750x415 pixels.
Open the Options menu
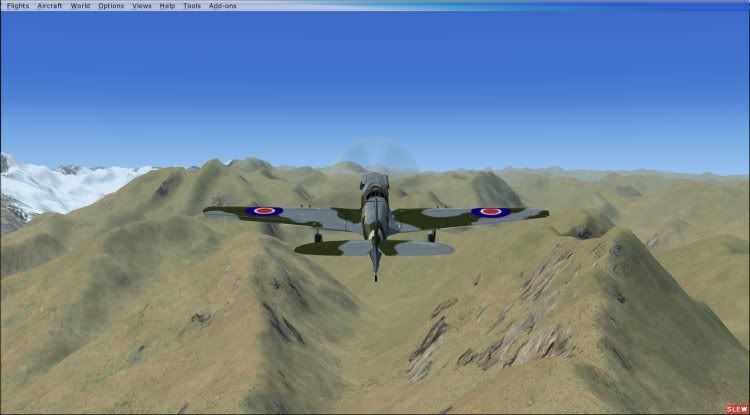pyautogui.click(x=111, y=6)
